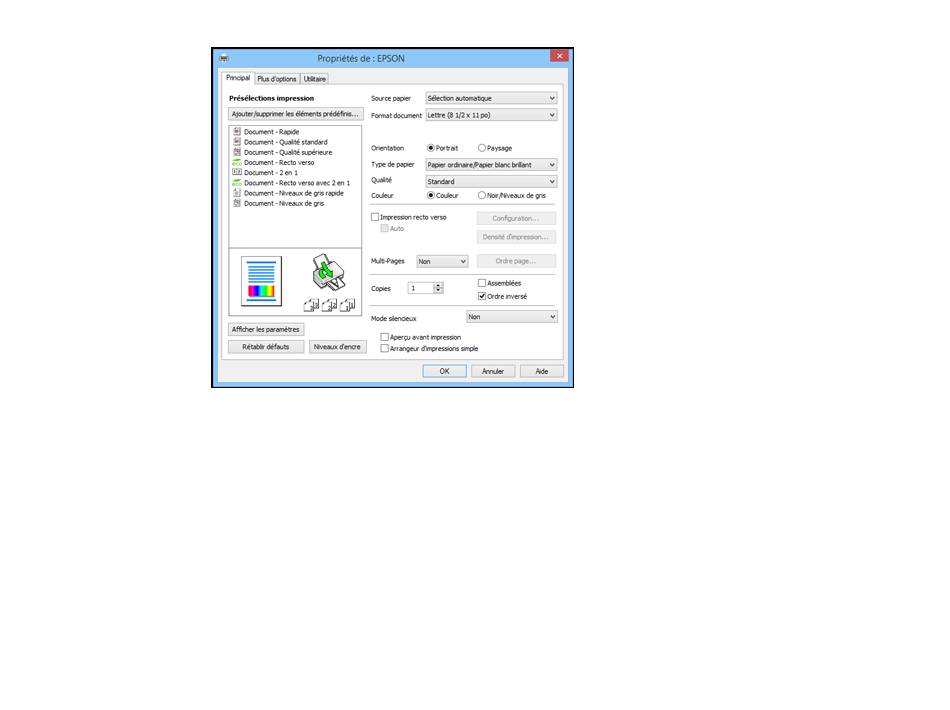Increase copies with the up arrow
Viewport: 950px width, 710px height.
pyautogui.click(x=439, y=285)
